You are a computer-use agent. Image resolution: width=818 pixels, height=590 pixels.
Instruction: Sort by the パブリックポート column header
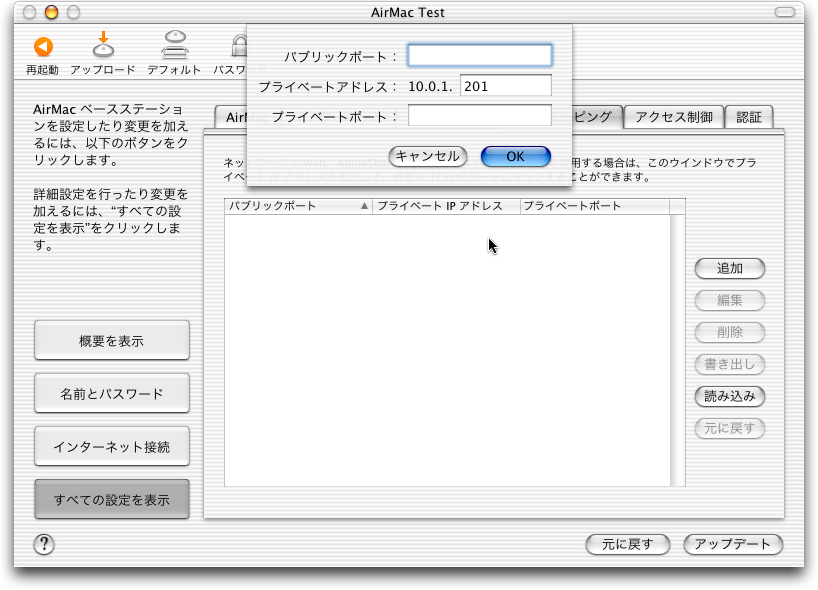[298, 206]
